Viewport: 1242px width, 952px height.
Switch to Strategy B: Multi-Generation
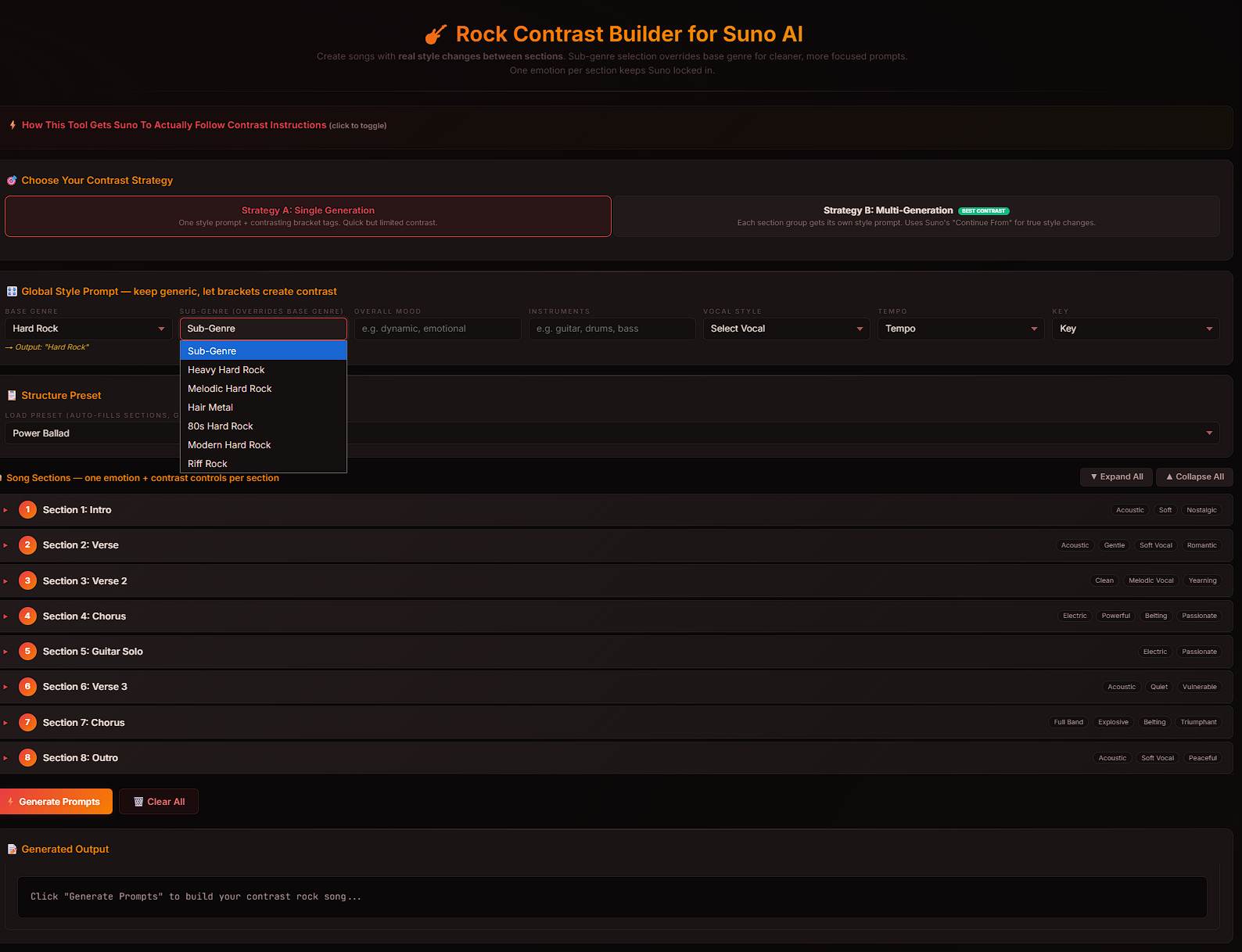[916, 216]
